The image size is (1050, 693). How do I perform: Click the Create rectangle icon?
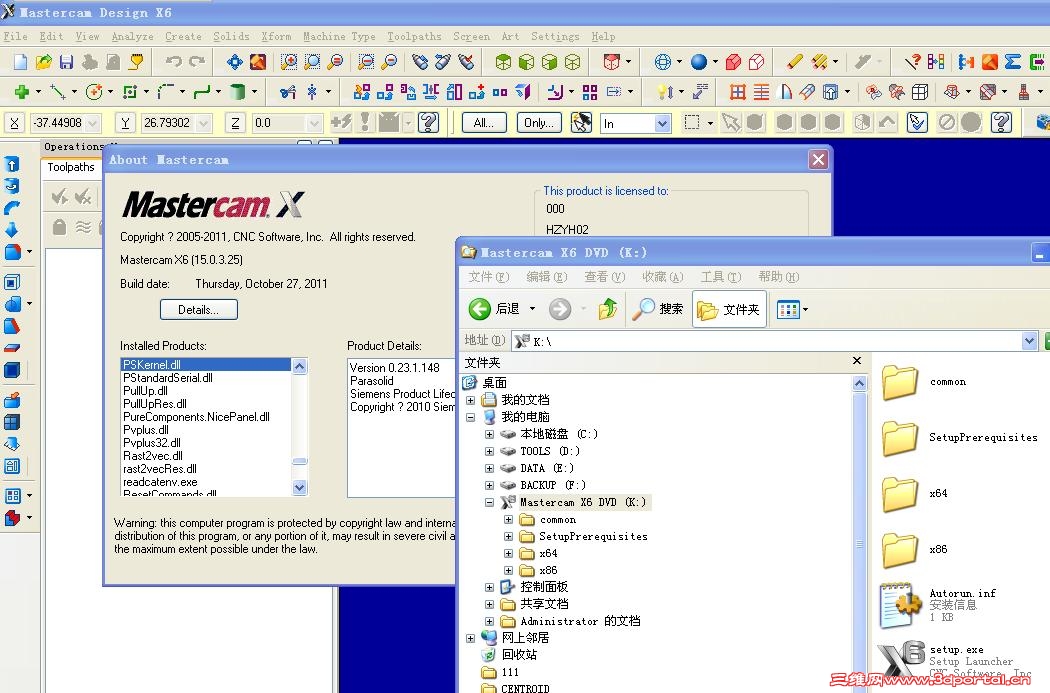tap(130, 92)
